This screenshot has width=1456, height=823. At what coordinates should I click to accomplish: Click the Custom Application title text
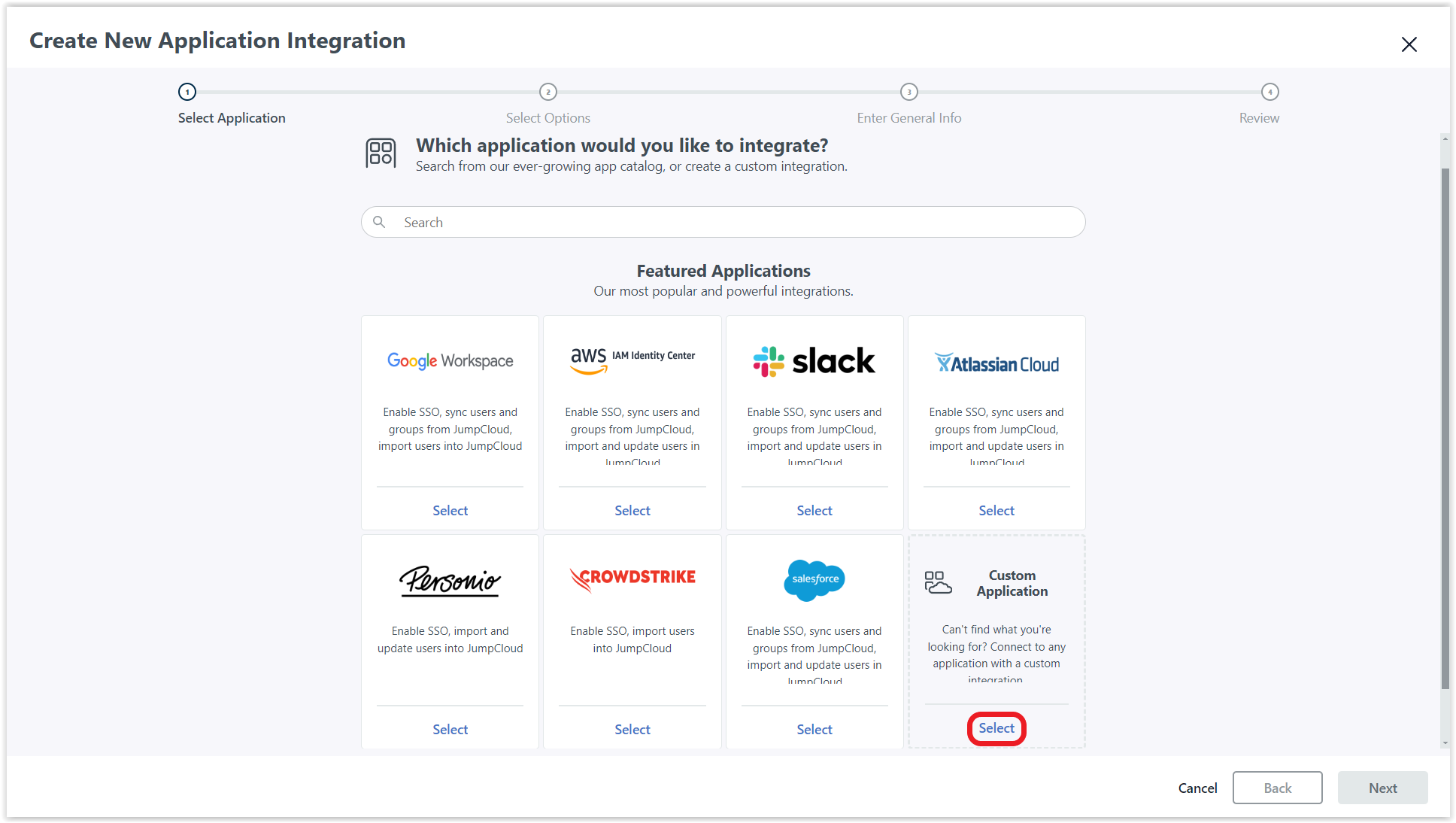tap(1012, 583)
